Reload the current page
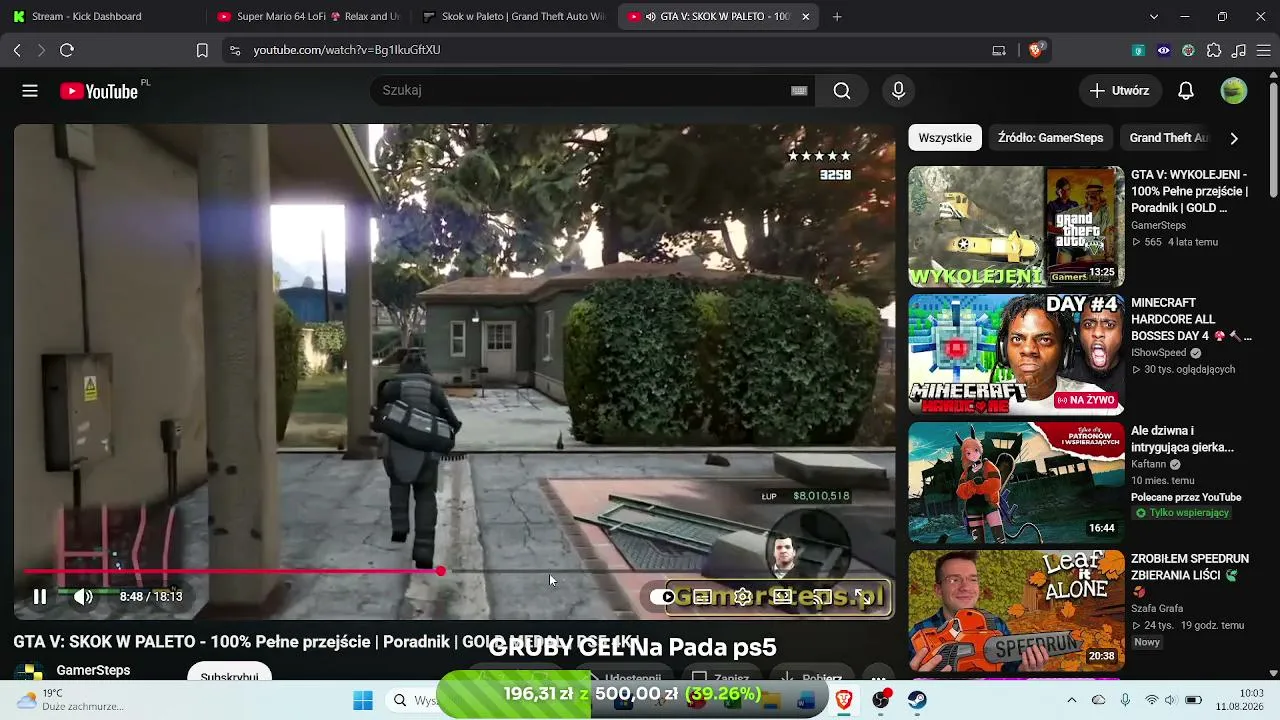This screenshot has height=720, width=1280. [x=67, y=50]
